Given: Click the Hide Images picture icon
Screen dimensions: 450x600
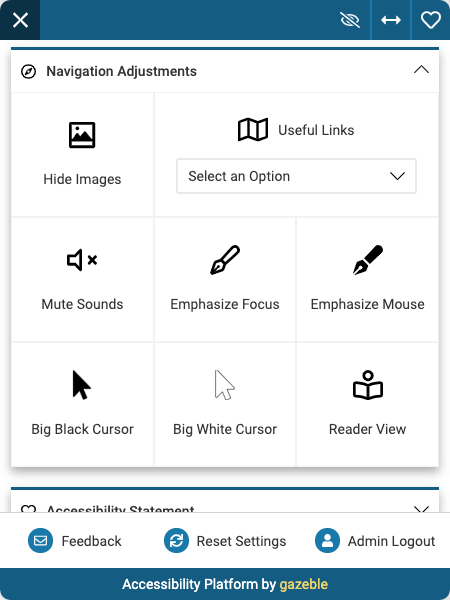Looking at the screenshot, I should click(82, 135).
